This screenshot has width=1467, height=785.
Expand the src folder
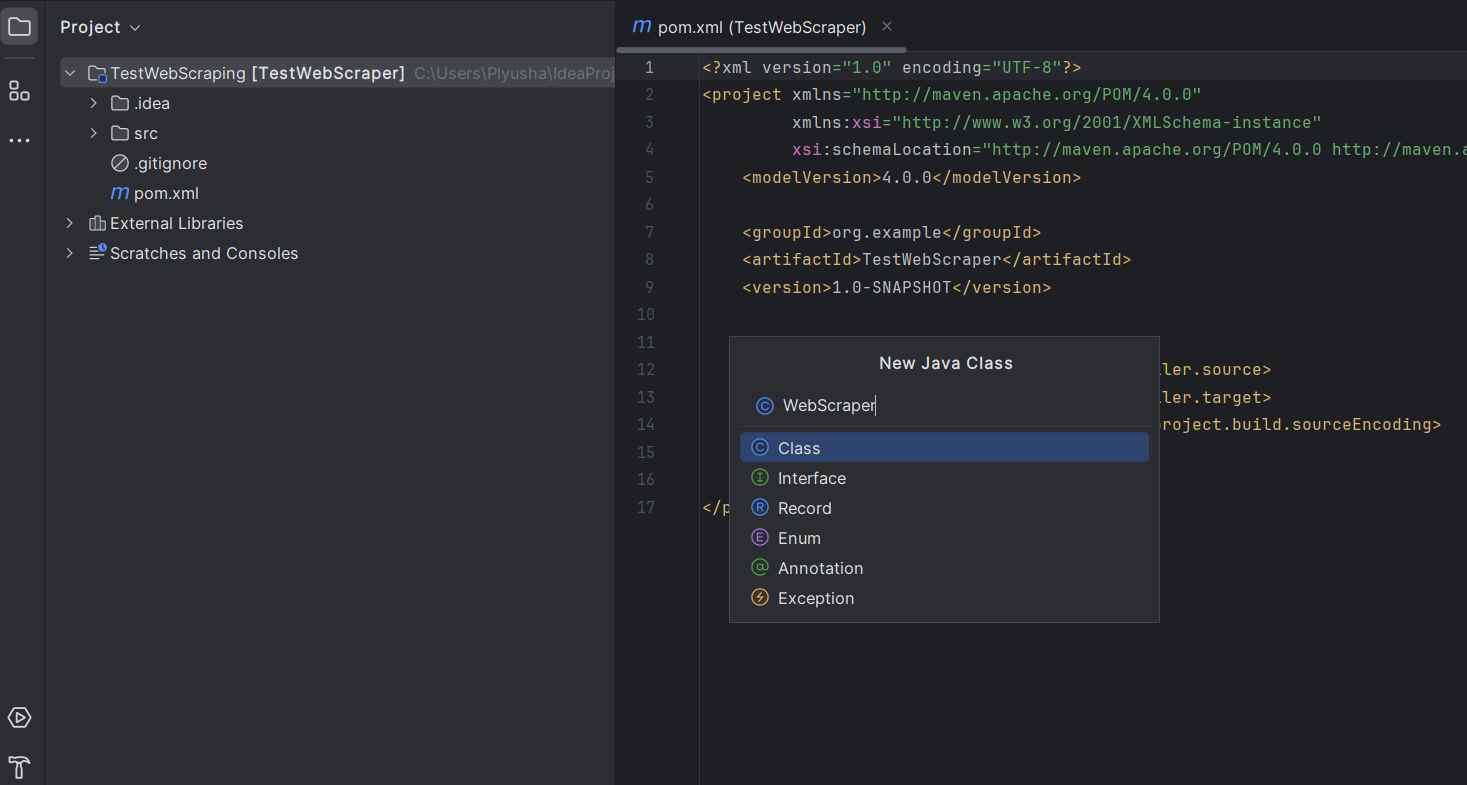click(x=93, y=133)
